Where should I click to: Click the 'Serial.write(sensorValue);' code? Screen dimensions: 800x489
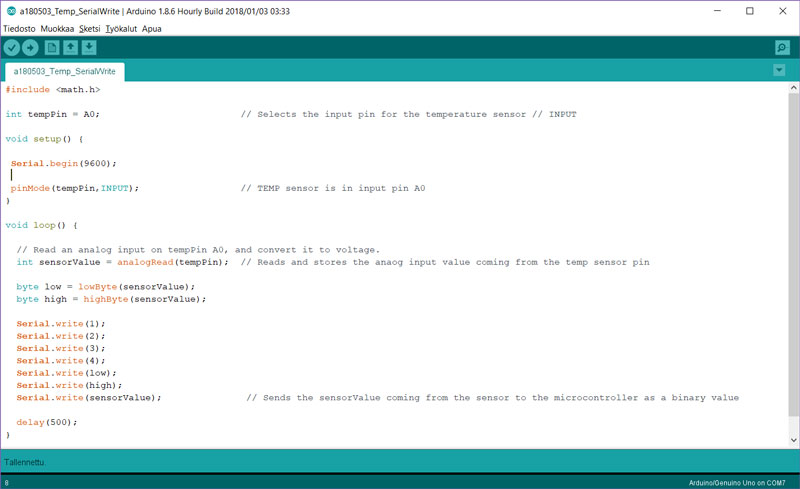pyautogui.click(x=89, y=398)
